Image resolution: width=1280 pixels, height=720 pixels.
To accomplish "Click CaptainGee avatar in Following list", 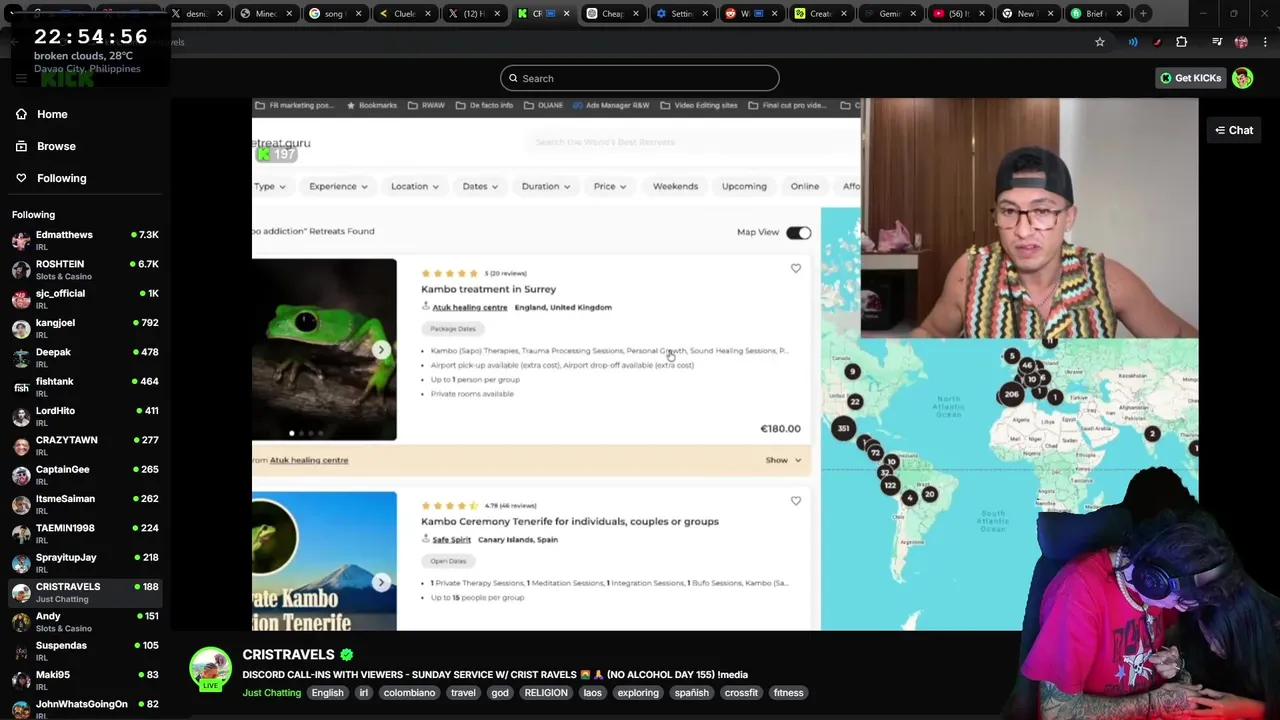I will pyautogui.click(x=21, y=475).
